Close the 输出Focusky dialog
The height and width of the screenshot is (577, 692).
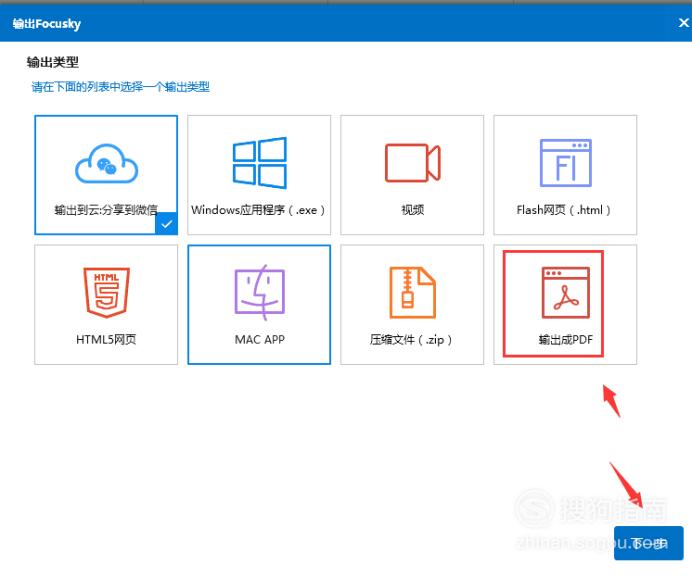tap(684, 23)
